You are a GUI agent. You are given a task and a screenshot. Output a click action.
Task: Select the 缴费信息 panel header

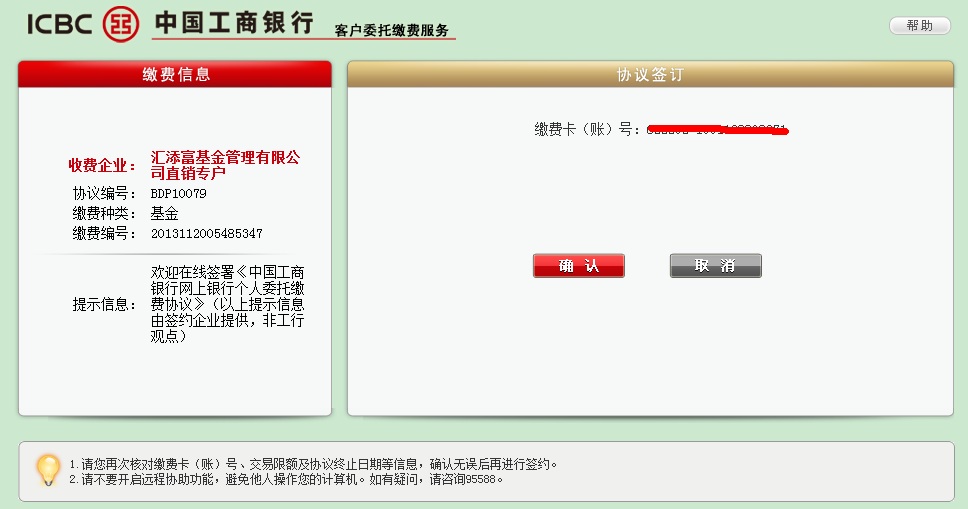point(175,75)
